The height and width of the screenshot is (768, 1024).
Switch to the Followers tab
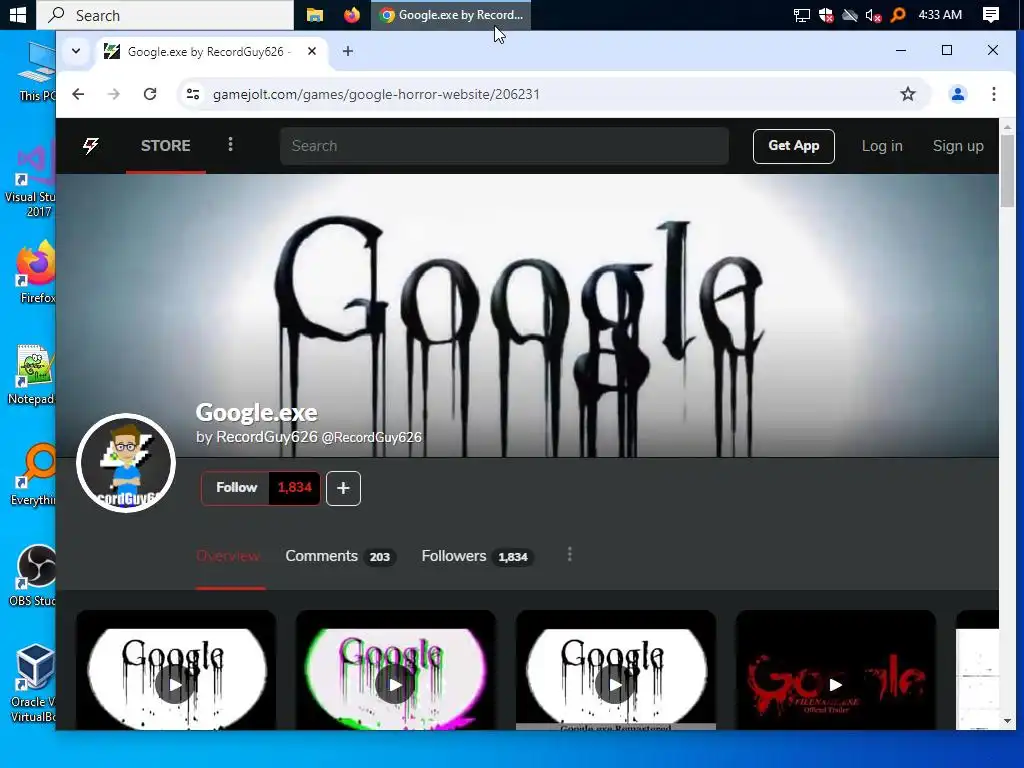[477, 556]
